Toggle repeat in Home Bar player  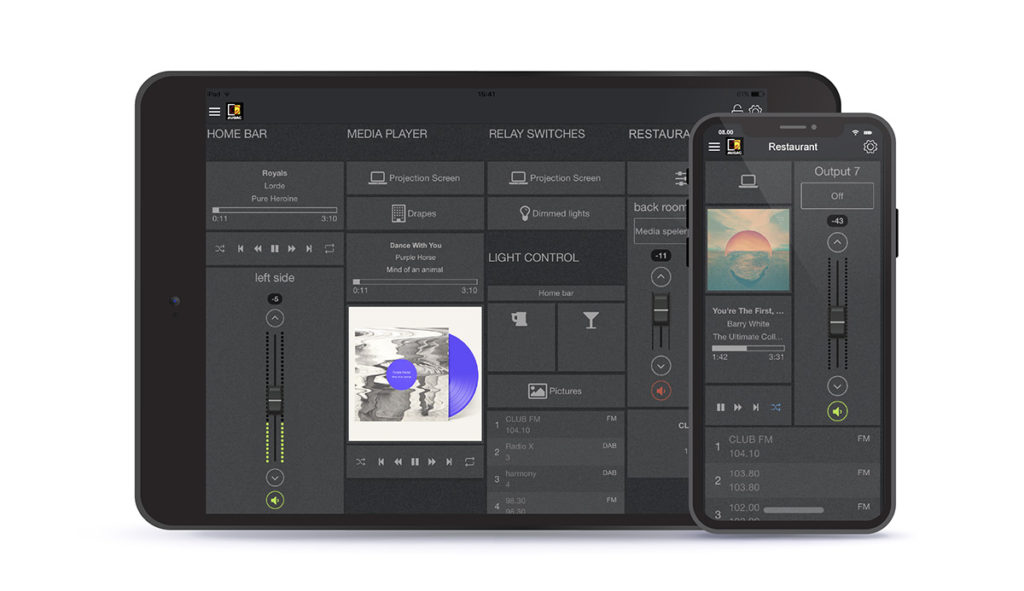(329, 249)
